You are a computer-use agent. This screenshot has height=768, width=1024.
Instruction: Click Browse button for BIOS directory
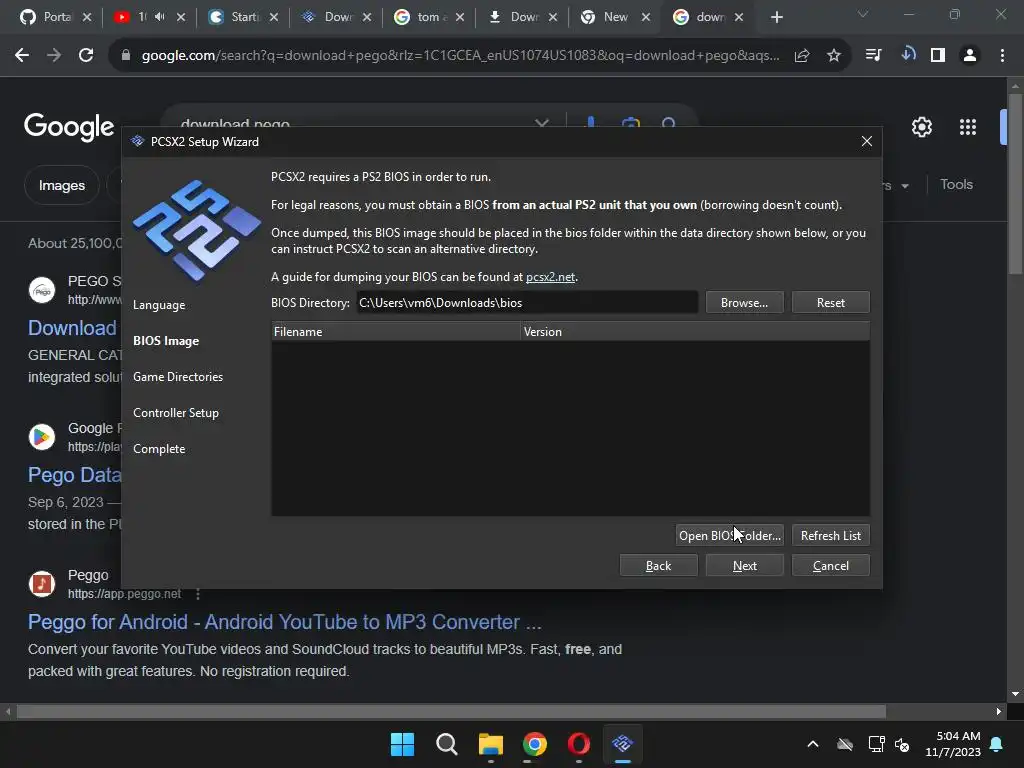click(x=744, y=302)
